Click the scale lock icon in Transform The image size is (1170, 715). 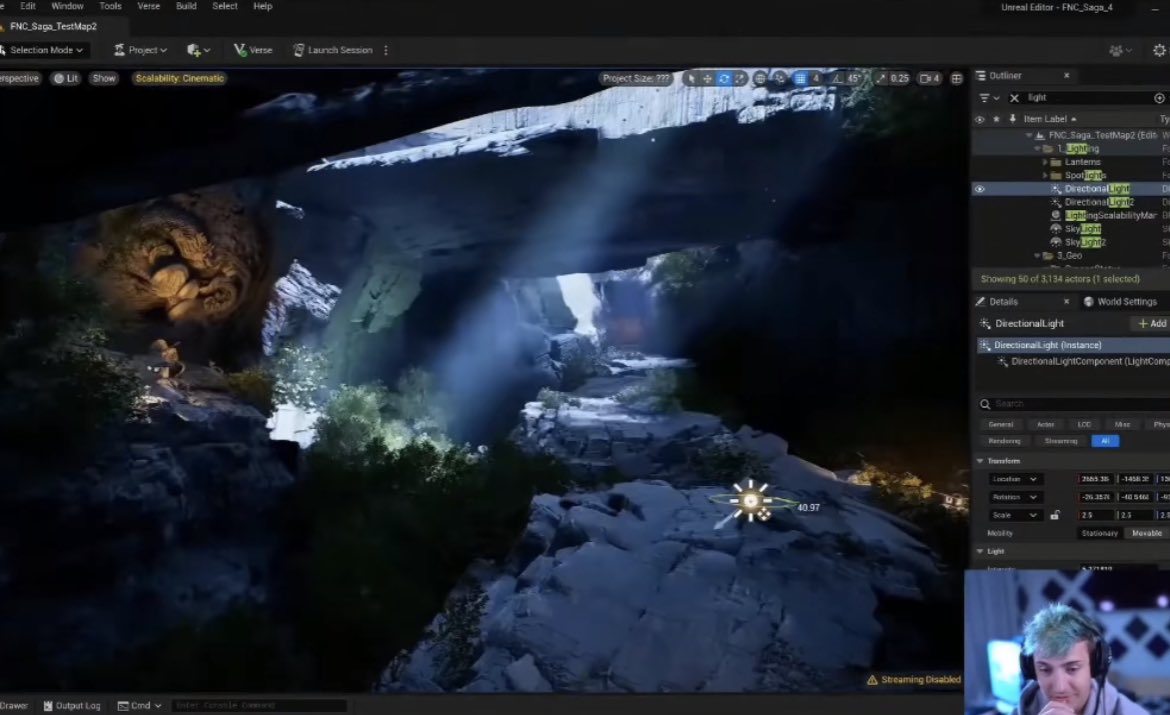pyautogui.click(x=1057, y=515)
